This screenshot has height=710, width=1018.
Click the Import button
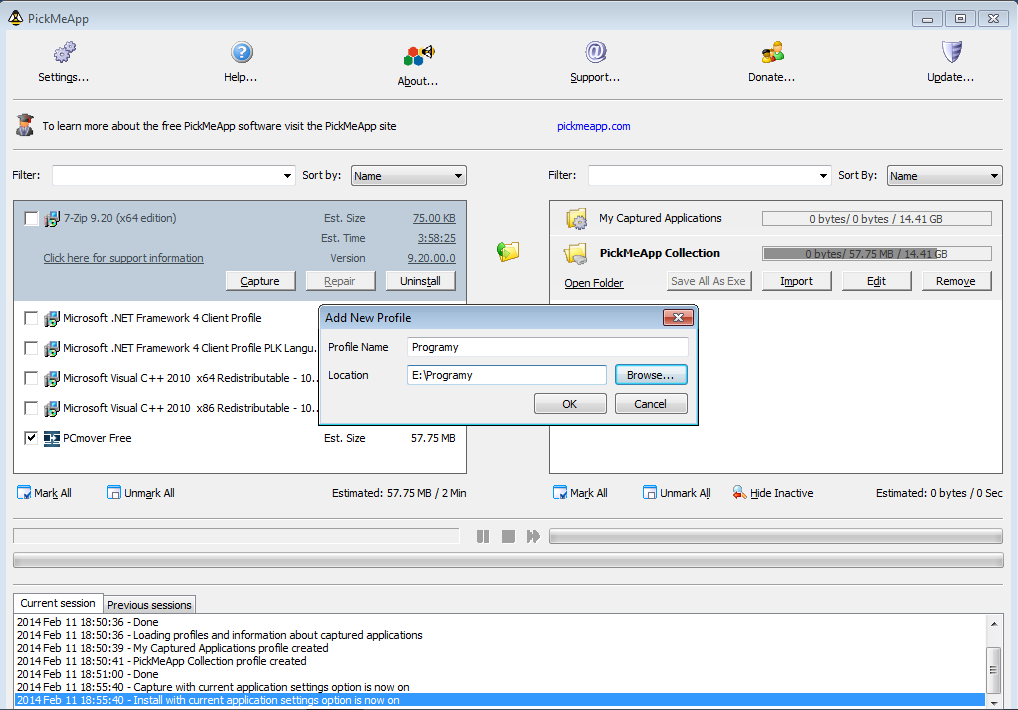click(x=797, y=281)
